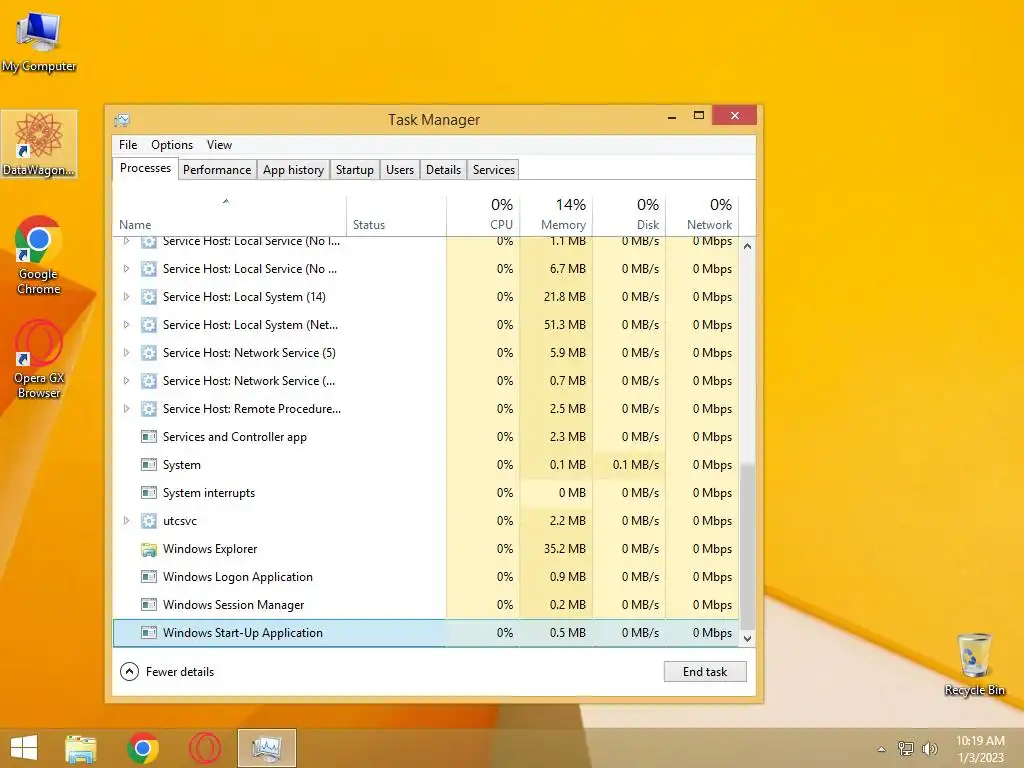Click the icon beside Windows Session Manager
This screenshot has height=768, width=1024.
point(149,605)
